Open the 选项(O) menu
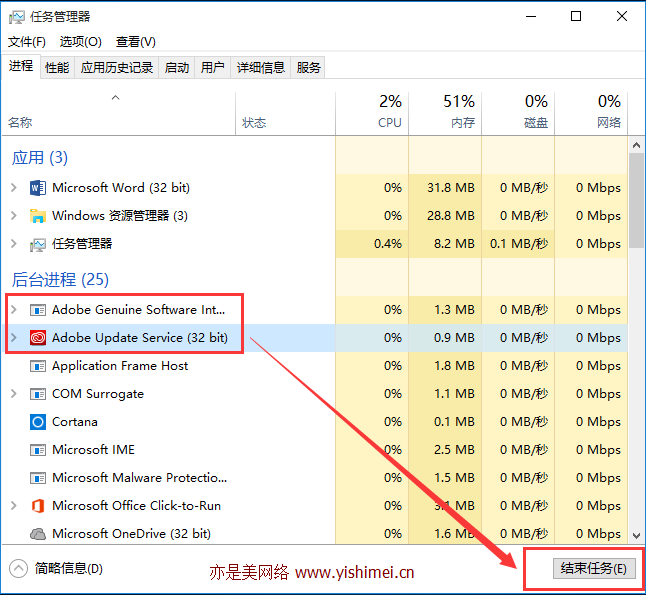The image size is (646, 595). click(81, 42)
